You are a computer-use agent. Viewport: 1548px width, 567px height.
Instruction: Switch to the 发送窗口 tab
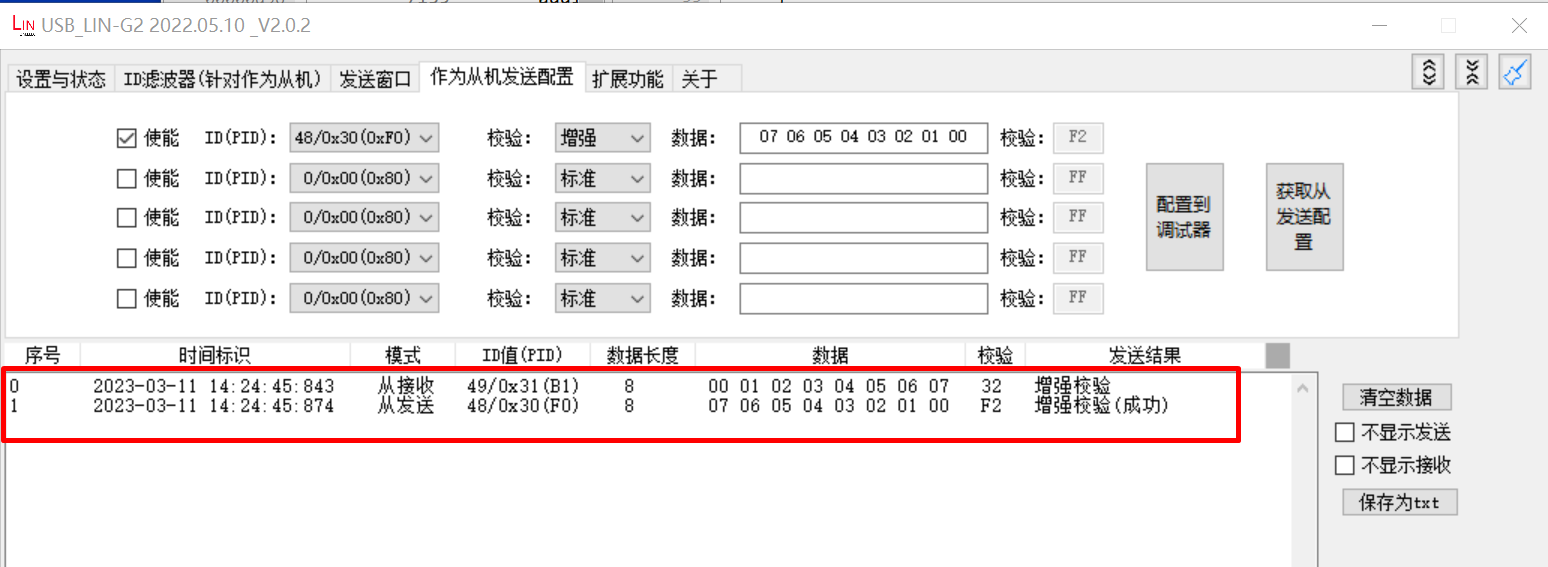coord(375,79)
